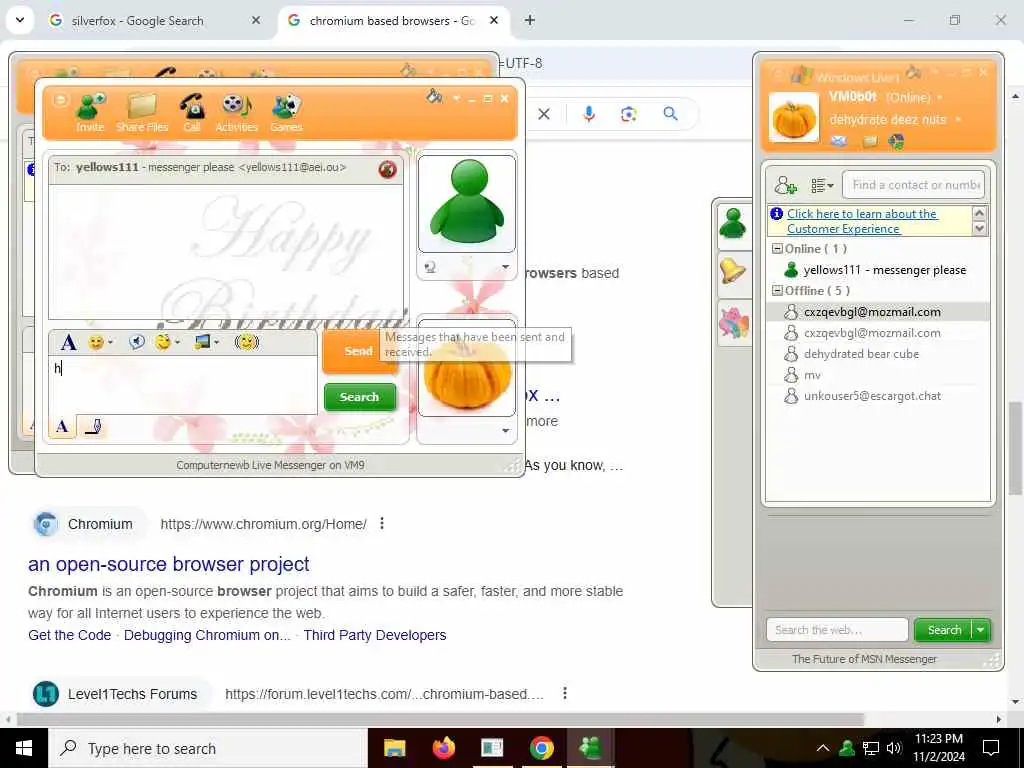
Task: Click the red block contact icon next to yellows111
Action: [387, 170]
